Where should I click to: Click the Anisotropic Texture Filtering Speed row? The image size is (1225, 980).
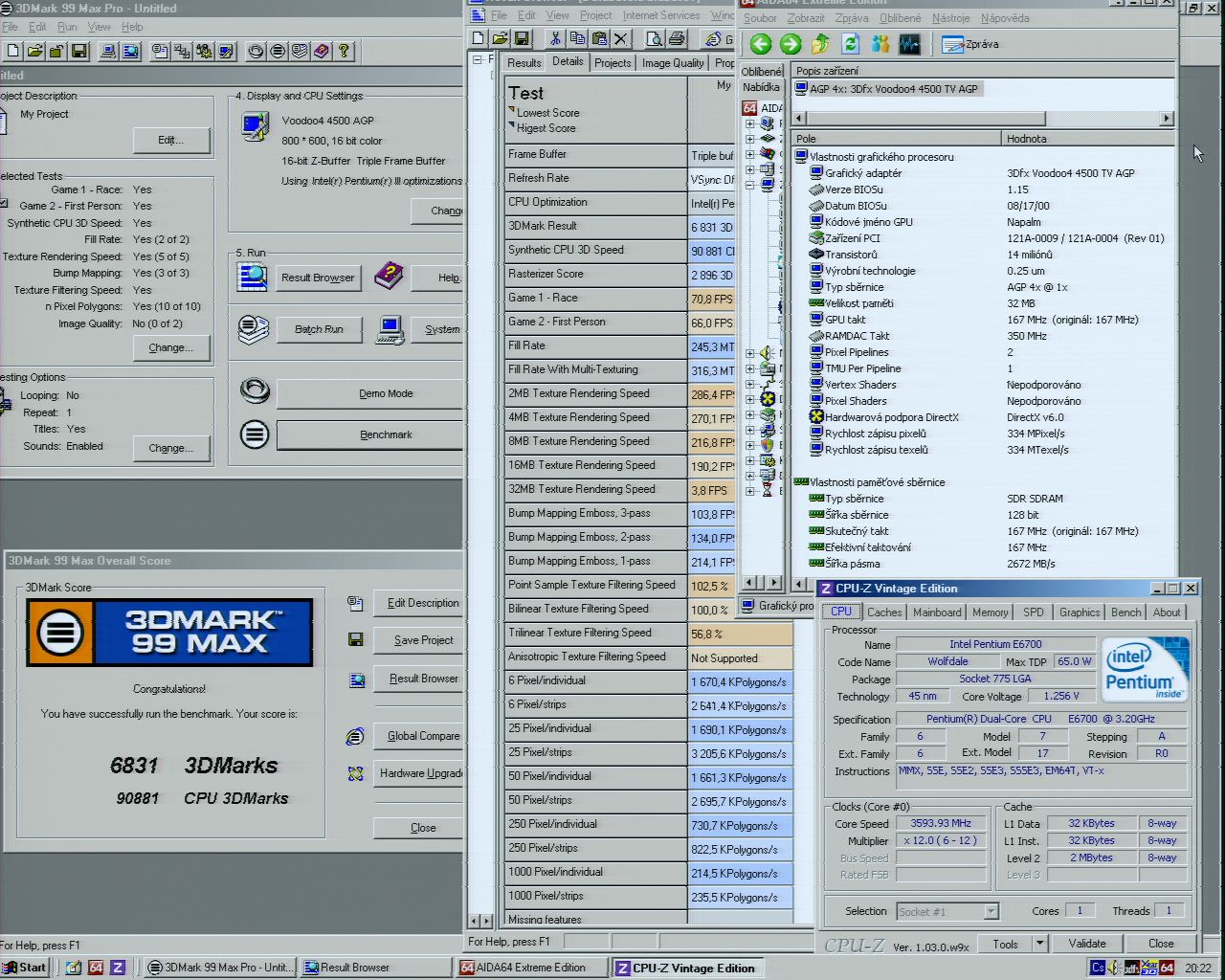click(x=649, y=657)
